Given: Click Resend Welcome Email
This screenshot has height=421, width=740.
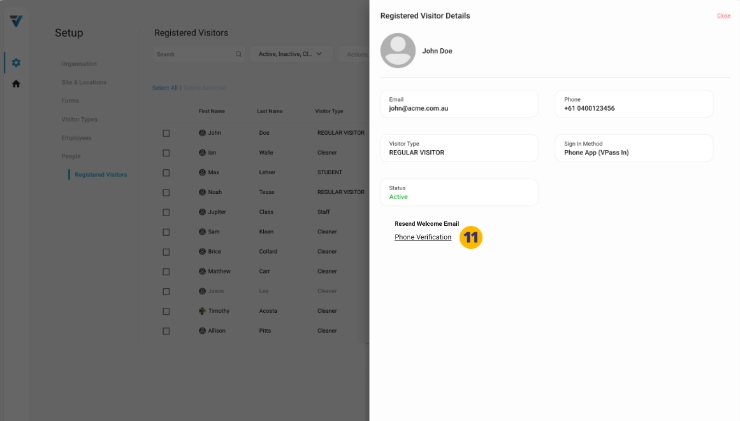Looking at the screenshot, I should (426, 223).
